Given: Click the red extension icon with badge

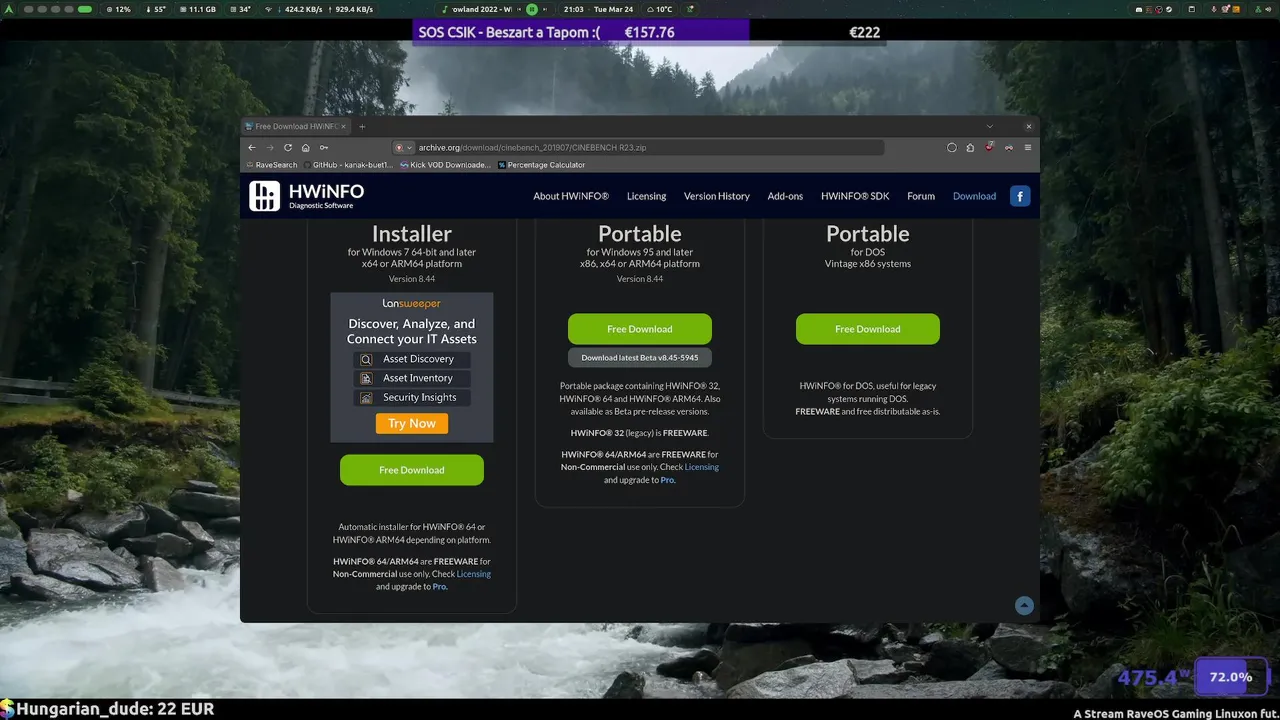Looking at the screenshot, I should click(989, 147).
